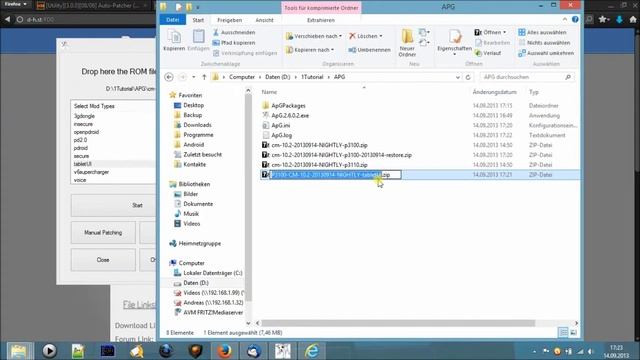The image size is (640, 360).
Task: Click Manual Patching in Auto-Patcher window
Action: click(103, 233)
